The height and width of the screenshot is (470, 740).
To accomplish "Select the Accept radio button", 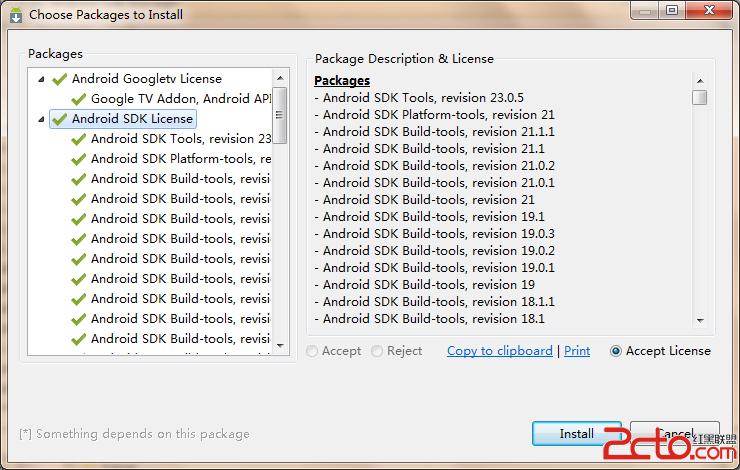I will click(313, 351).
